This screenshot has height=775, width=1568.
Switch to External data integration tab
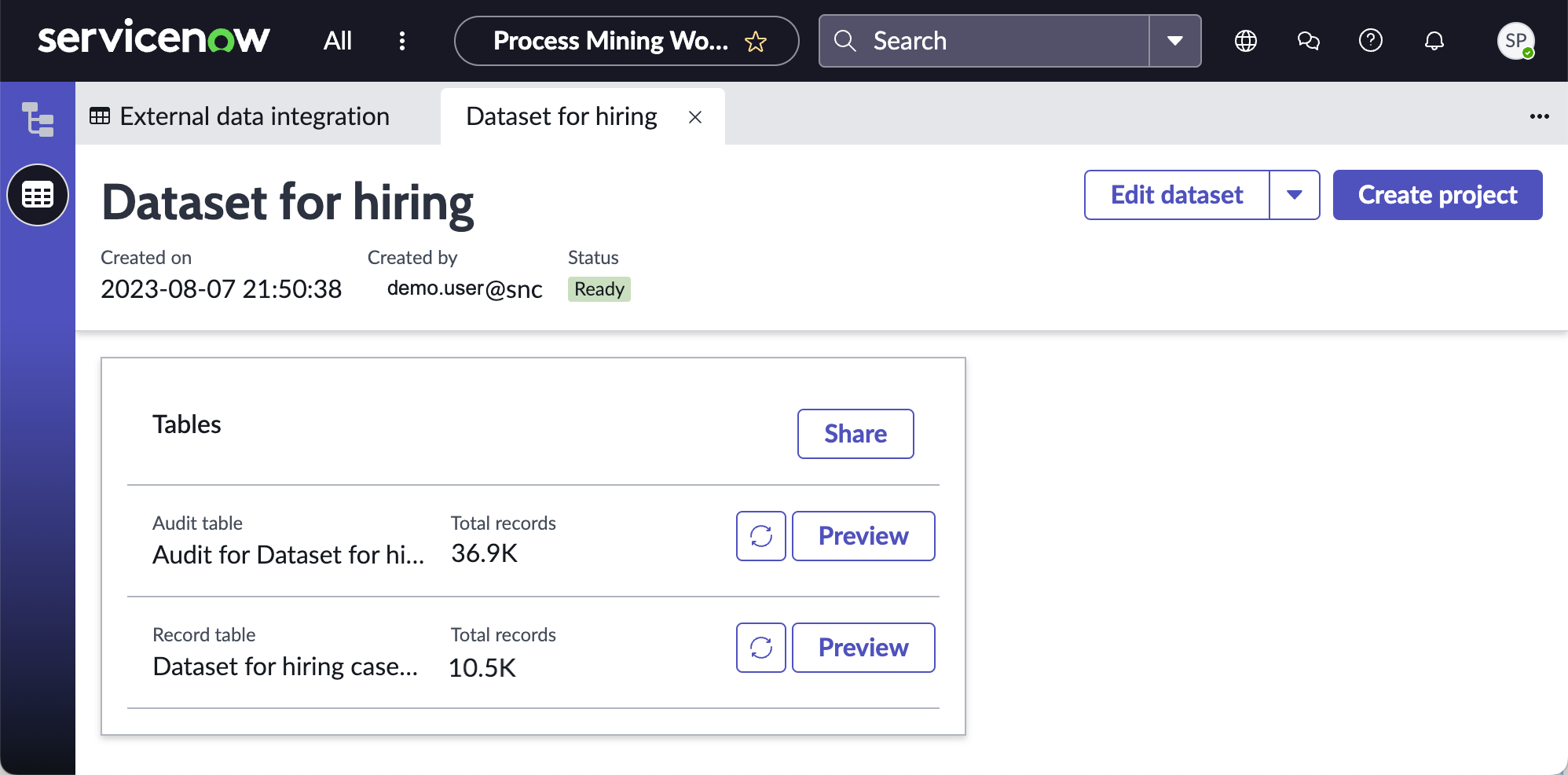pyautogui.click(x=240, y=116)
